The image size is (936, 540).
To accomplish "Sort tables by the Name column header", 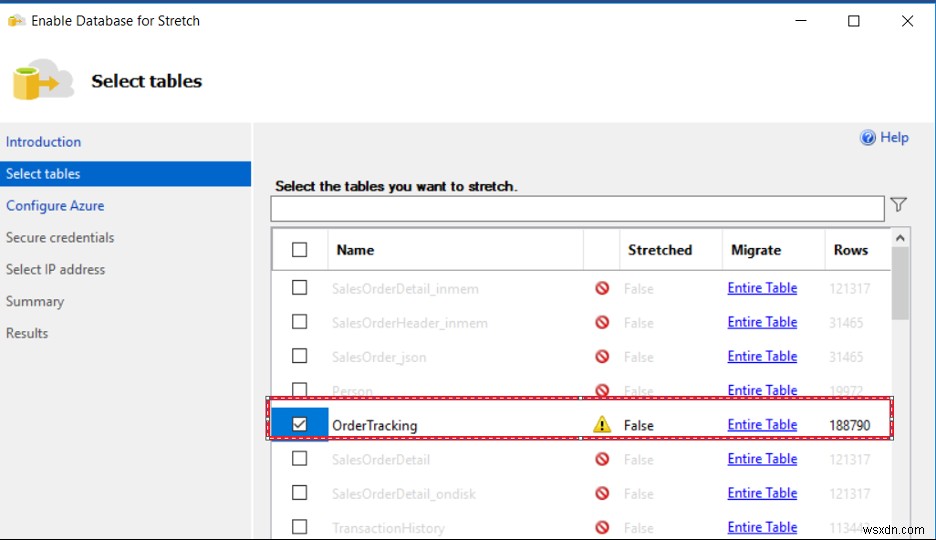I will click(x=355, y=250).
